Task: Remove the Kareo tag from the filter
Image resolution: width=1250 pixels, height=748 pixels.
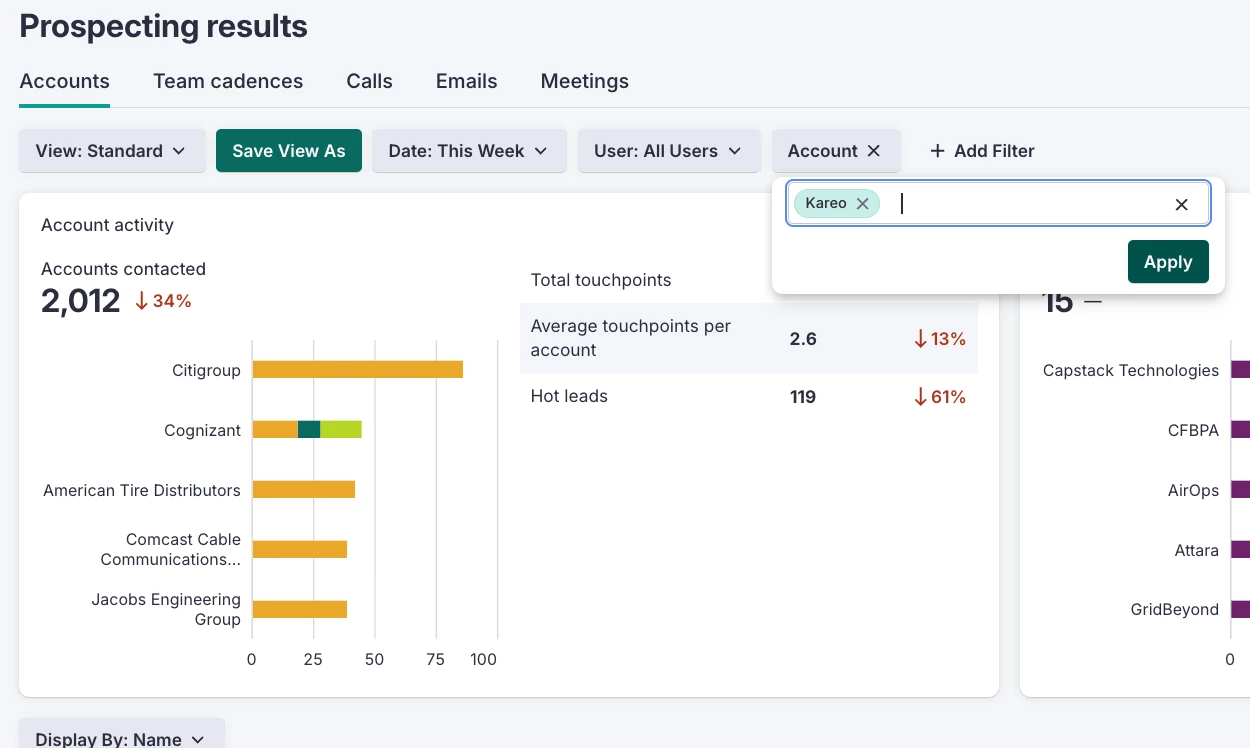Action: pos(862,204)
